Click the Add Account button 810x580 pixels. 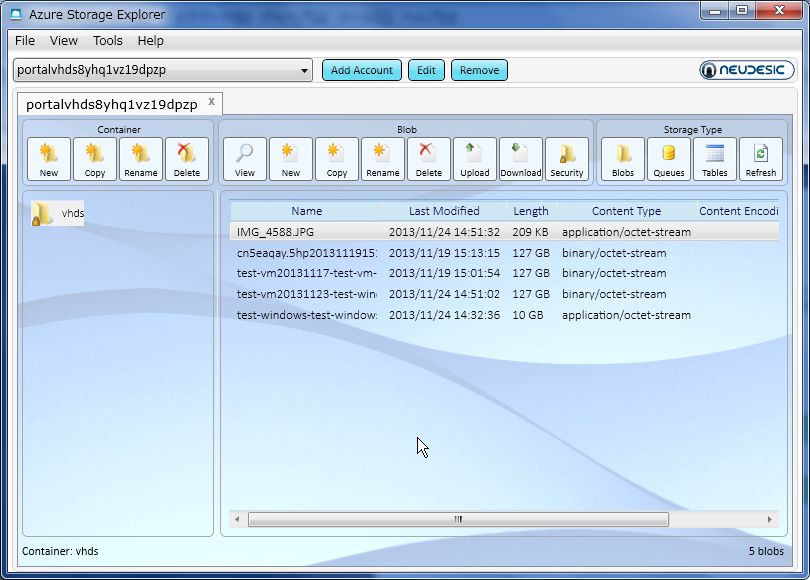point(362,70)
